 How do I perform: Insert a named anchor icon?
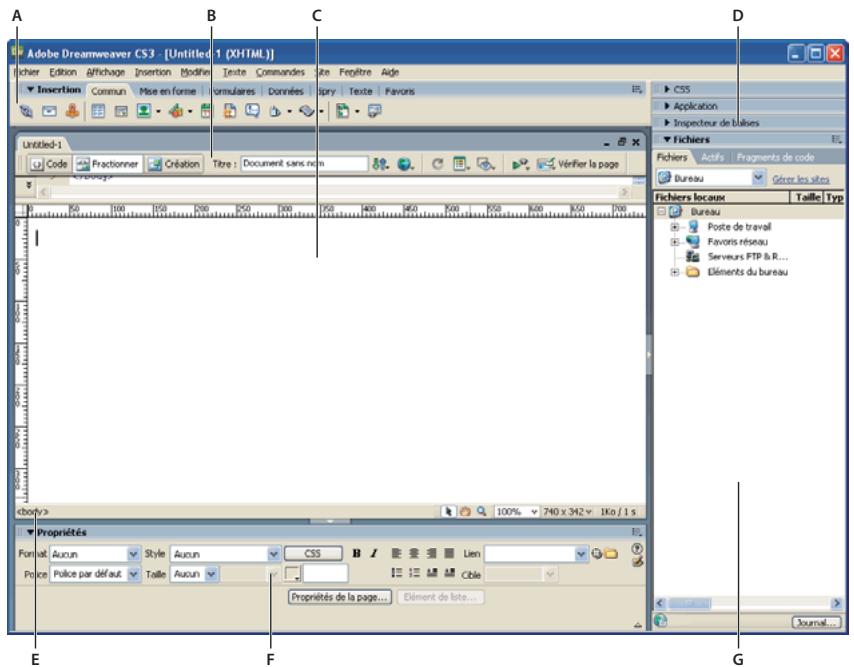[72, 111]
